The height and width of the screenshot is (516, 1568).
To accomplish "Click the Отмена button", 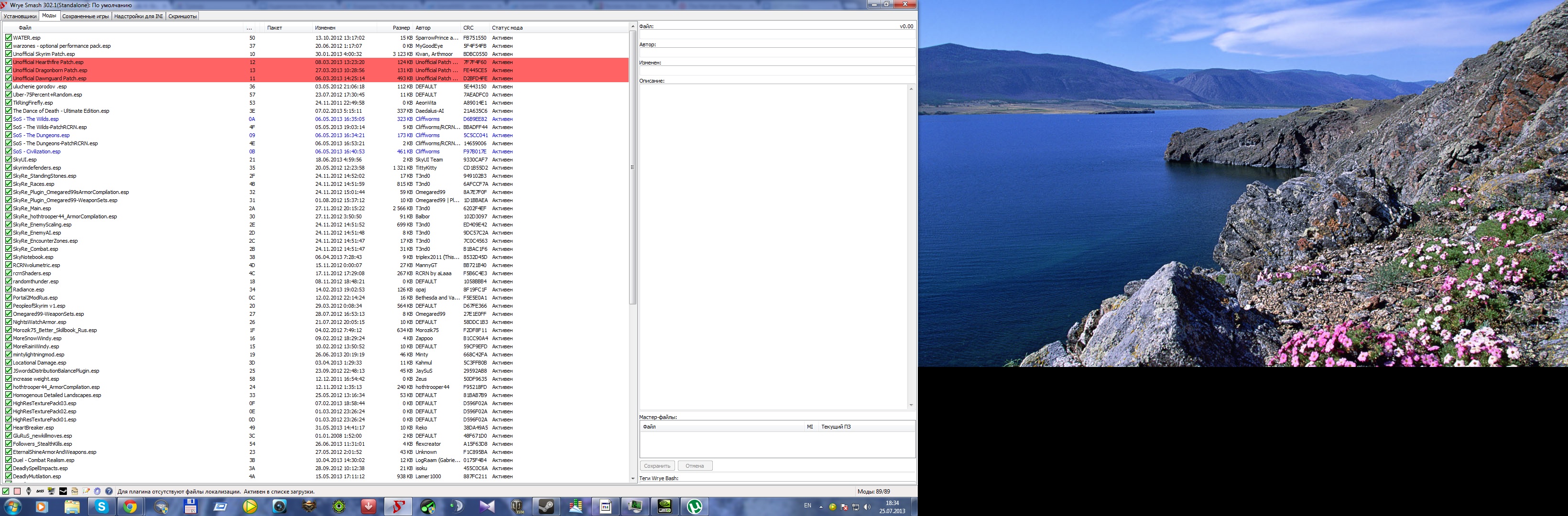I will [x=695, y=465].
